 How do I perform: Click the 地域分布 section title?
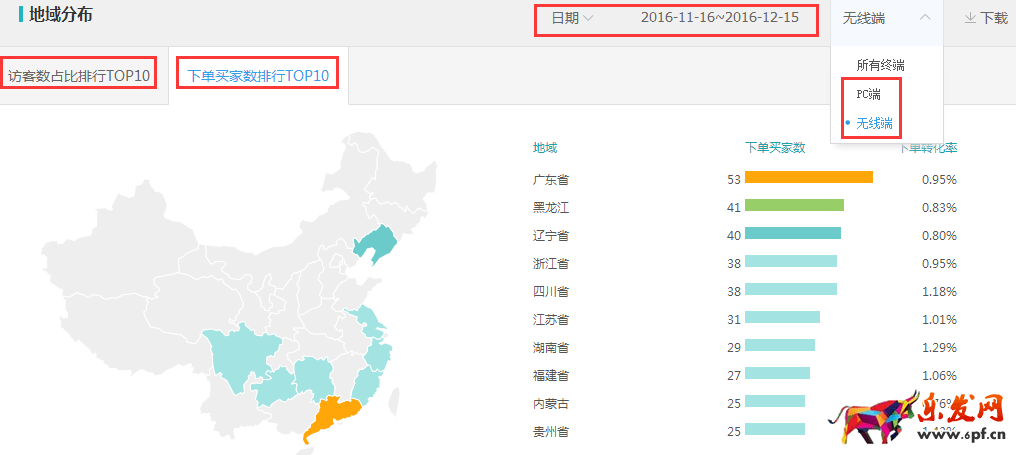60,14
